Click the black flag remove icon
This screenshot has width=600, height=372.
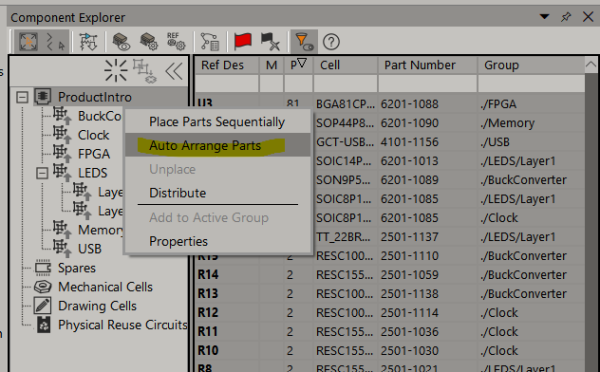[271, 41]
